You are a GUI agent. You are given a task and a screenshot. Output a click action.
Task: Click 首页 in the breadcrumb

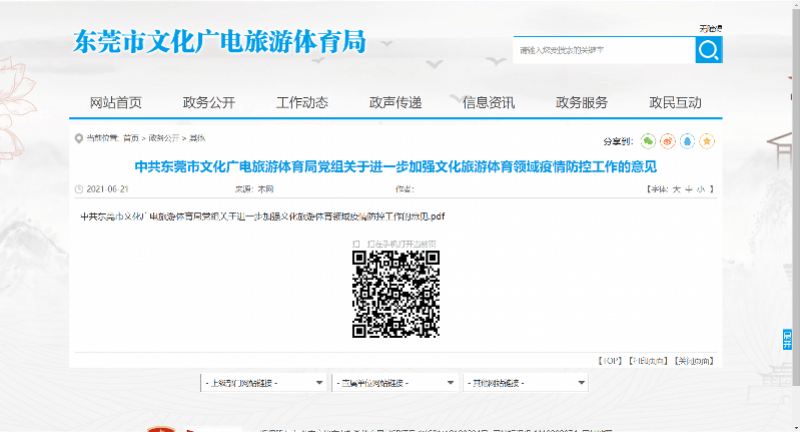click(131, 138)
